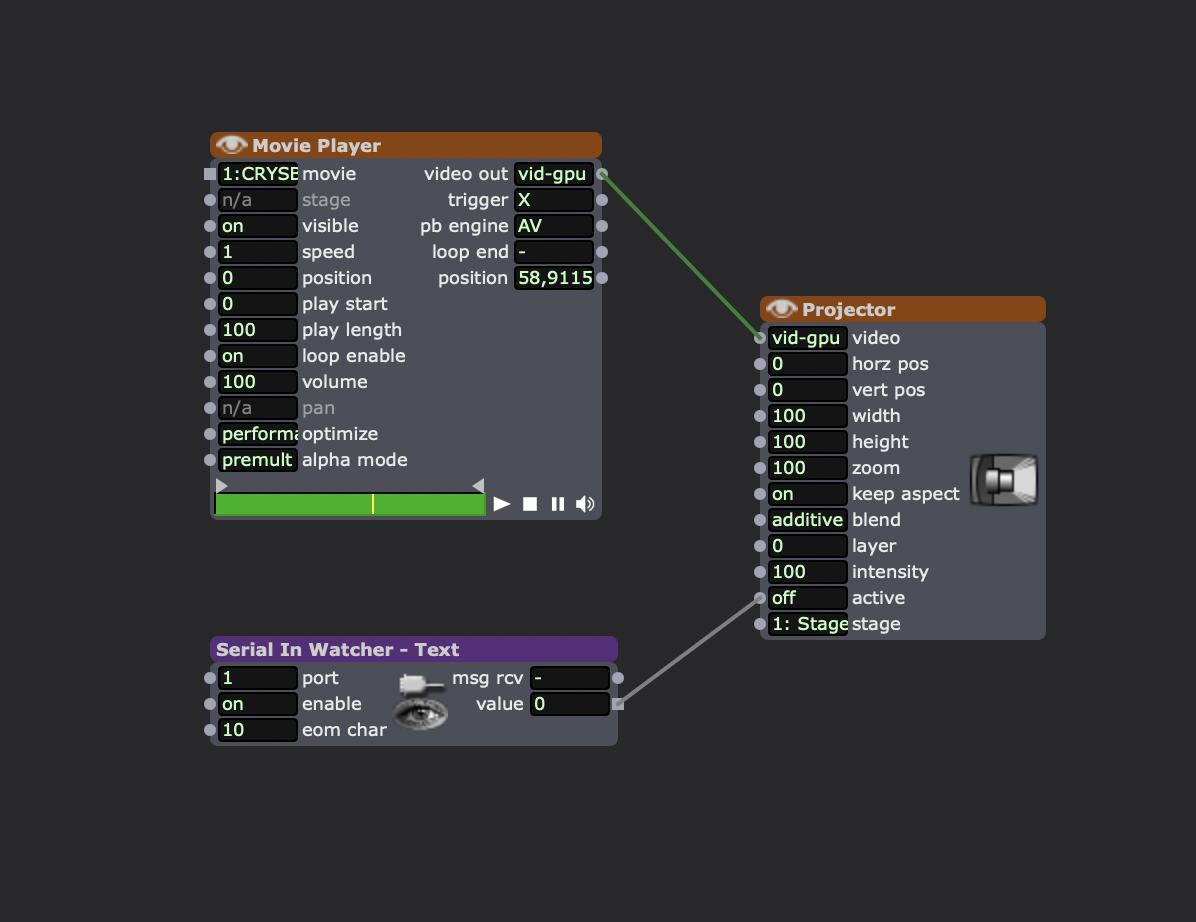Click the pause icon in Movie Player controls
1196x922 pixels.
click(x=558, y=504)
